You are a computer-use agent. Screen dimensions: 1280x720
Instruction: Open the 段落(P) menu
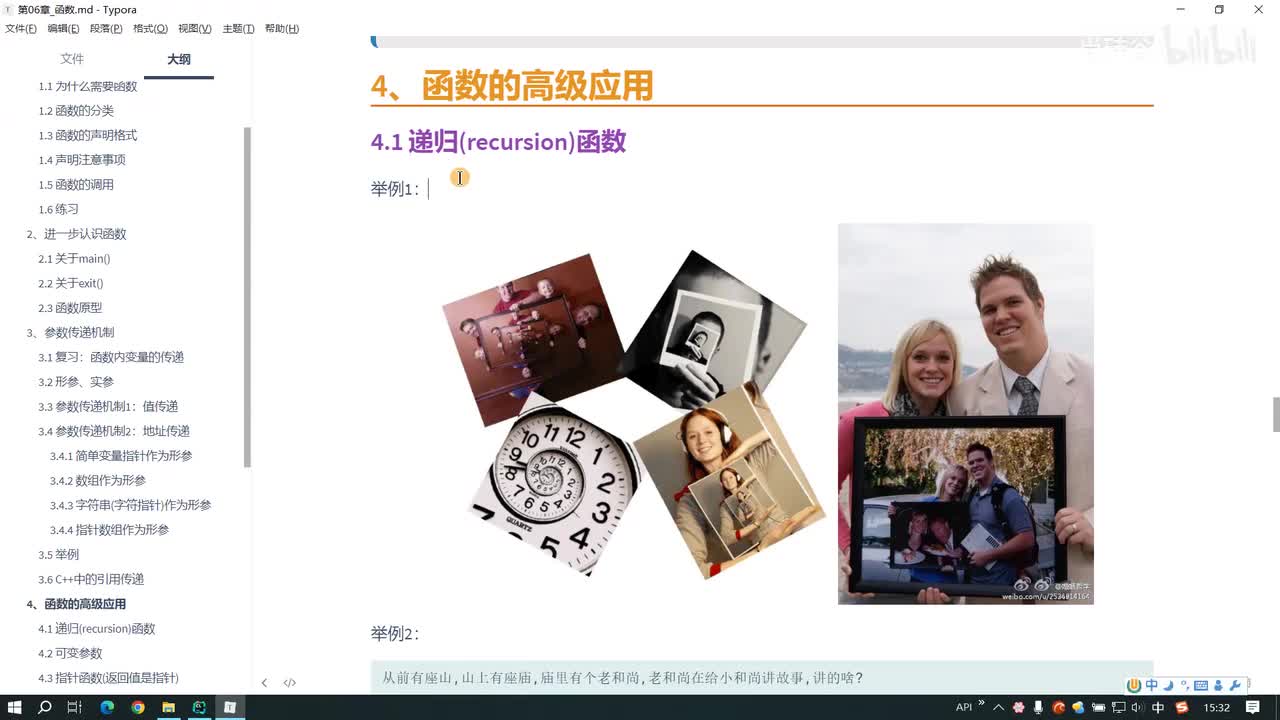click(x=106, y=29)
